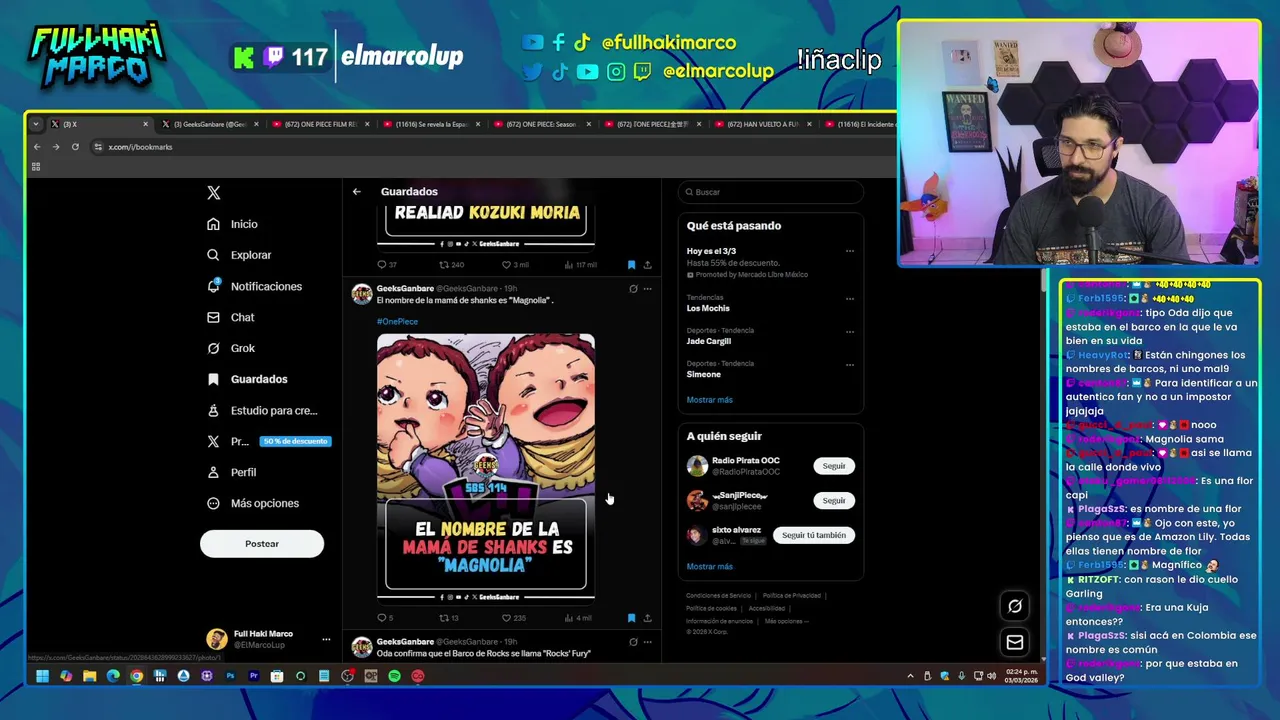Open Notificaciones in the sidebar

click(x=254, y=286)
